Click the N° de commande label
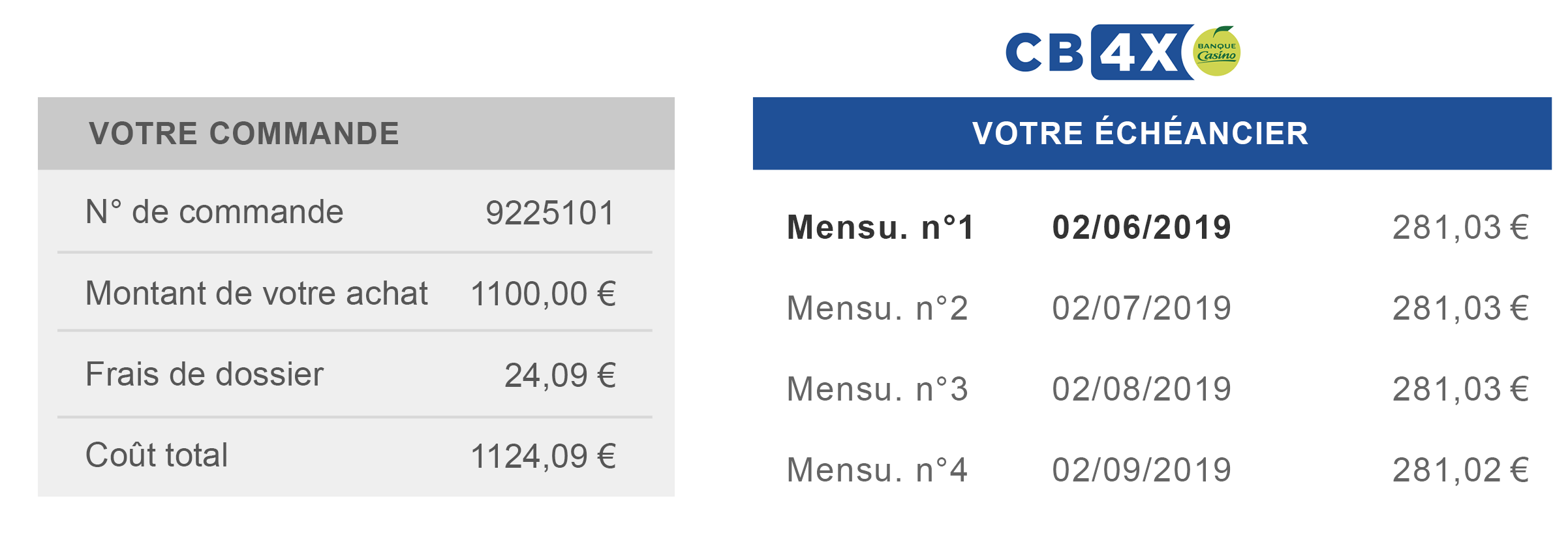Screen dimensions: 1568x533 pyautogui.click(x=214, y=212)
